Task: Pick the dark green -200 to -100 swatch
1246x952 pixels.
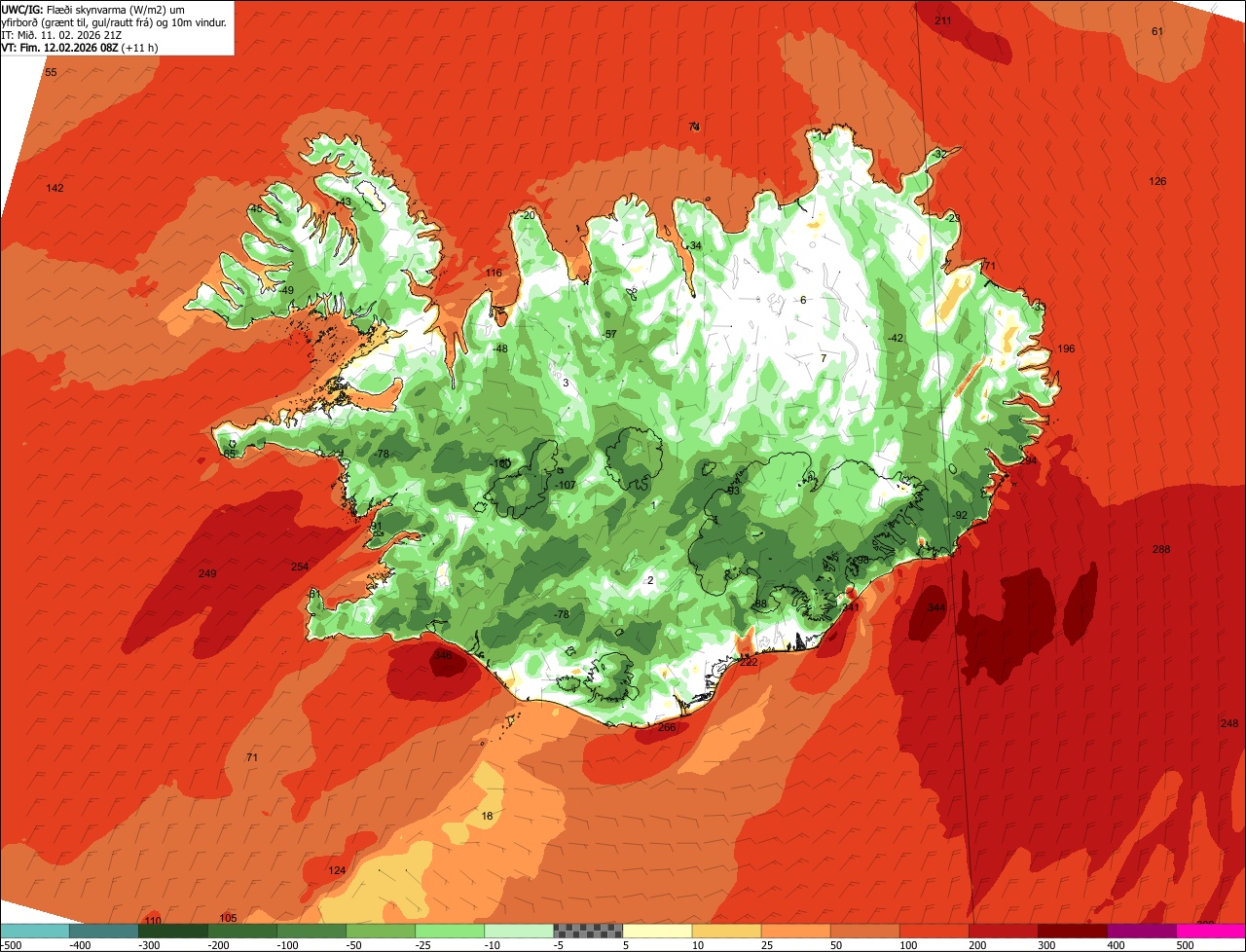Action: [241, 931]
